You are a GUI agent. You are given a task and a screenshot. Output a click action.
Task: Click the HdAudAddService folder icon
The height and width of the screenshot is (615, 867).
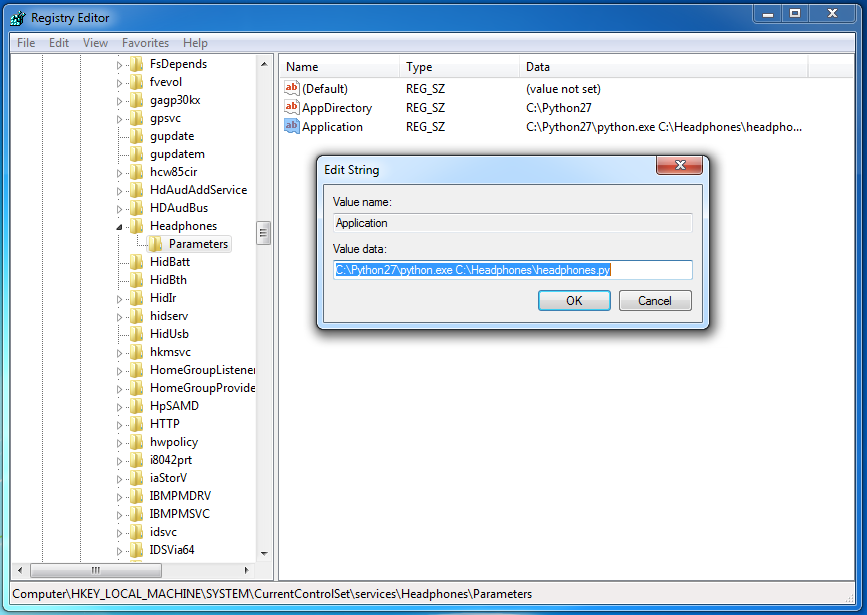(x=137, y=190)
